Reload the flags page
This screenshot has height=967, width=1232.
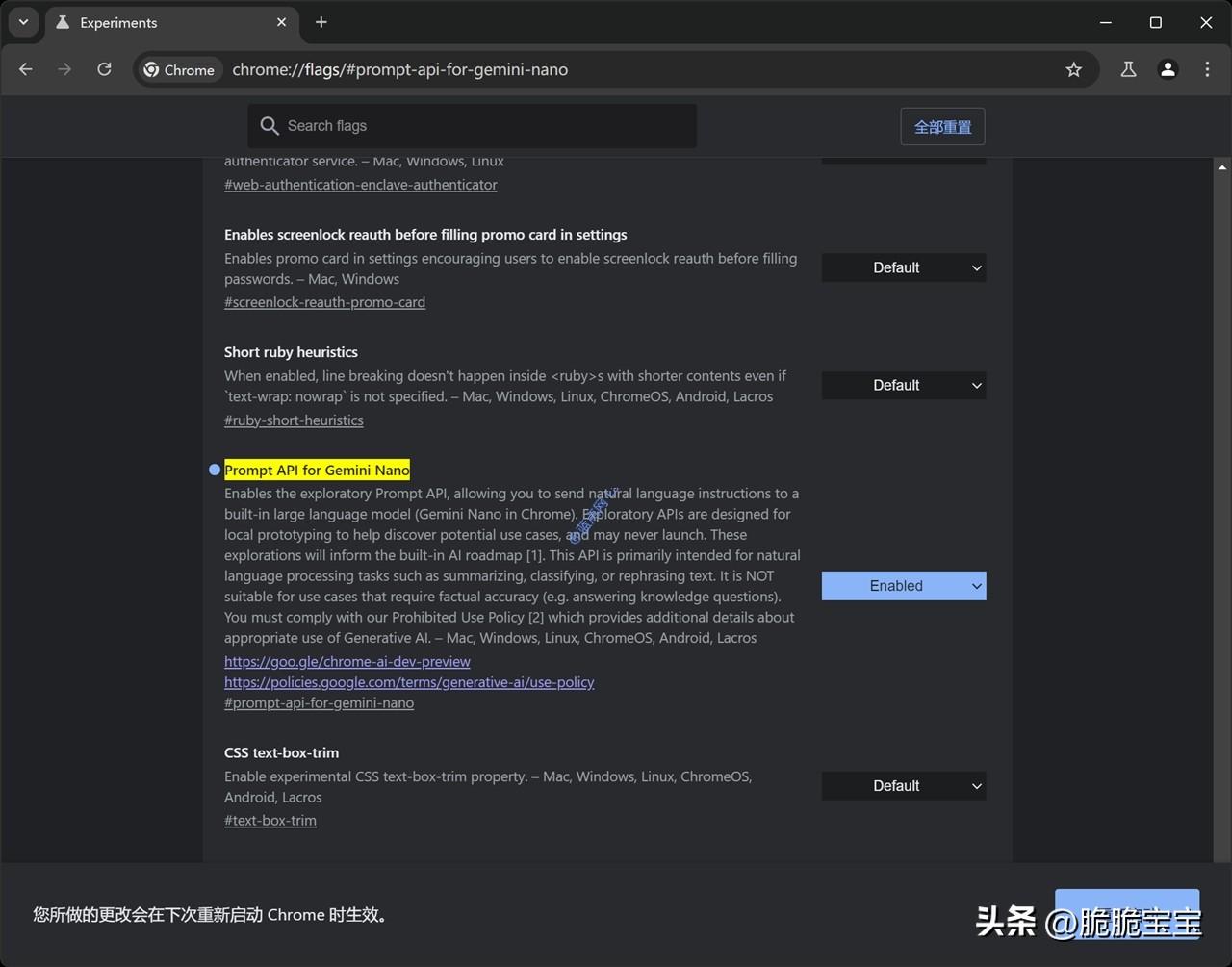(x=104, y=69)
